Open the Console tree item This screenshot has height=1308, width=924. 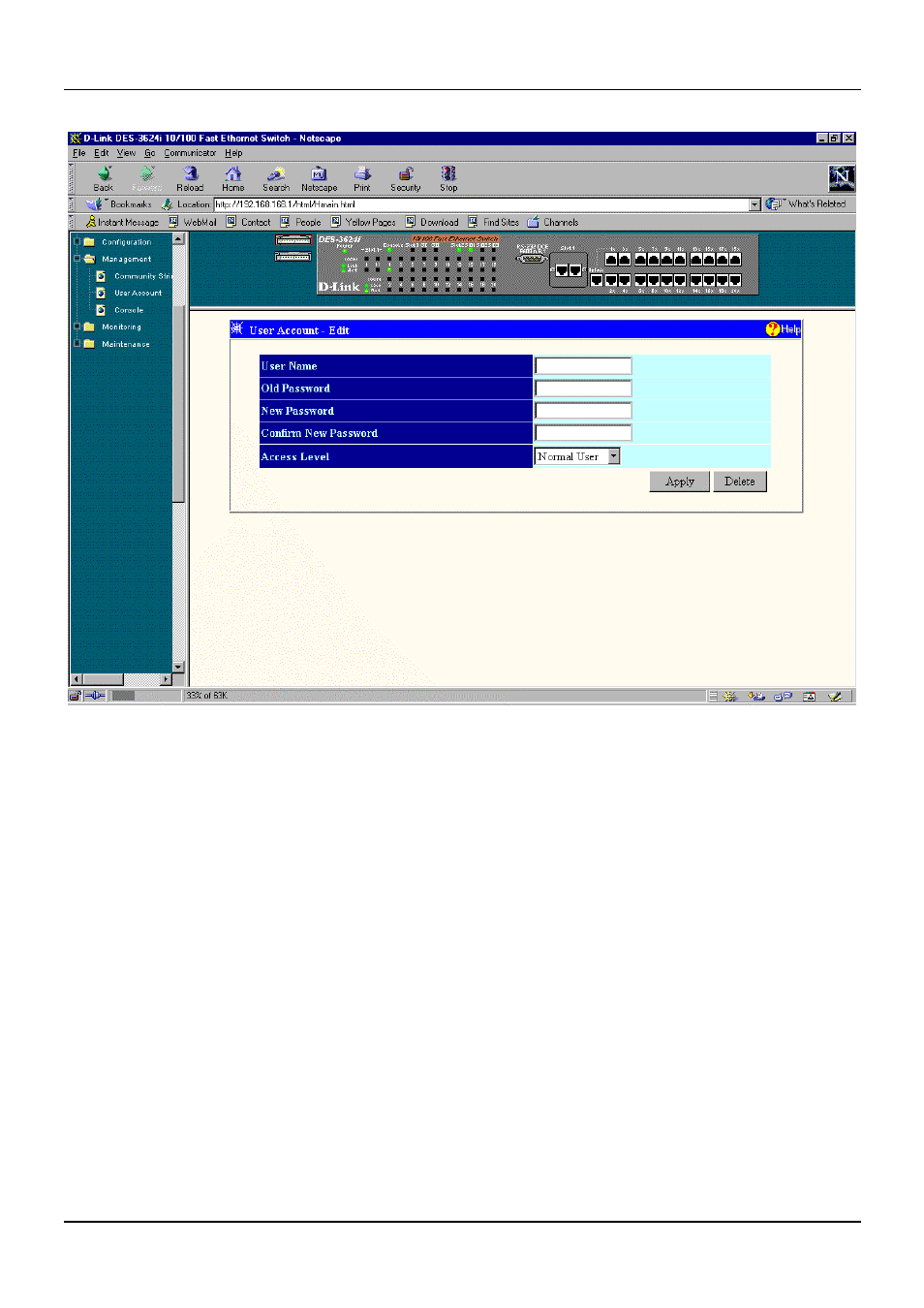(129, 310)
